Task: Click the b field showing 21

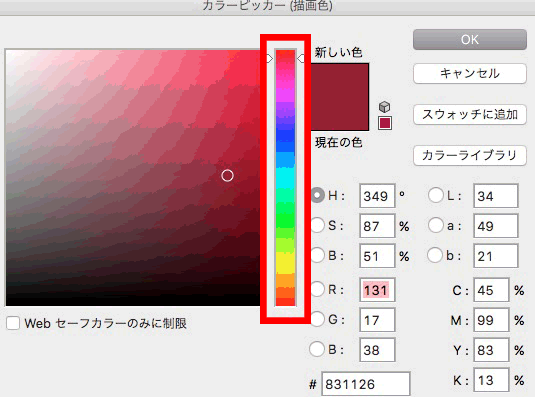Action: point(496,256)
